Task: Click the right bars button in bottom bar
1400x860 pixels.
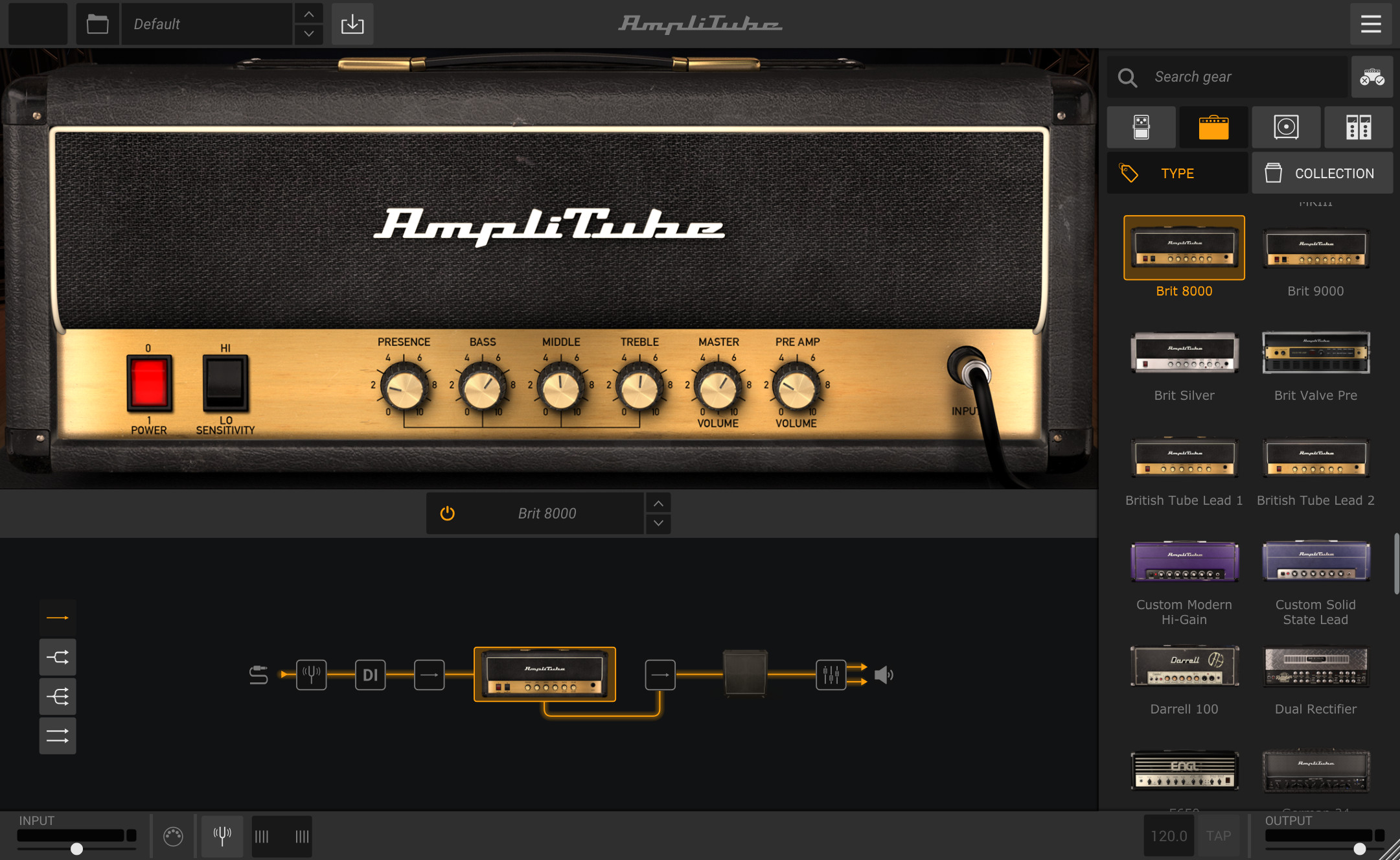Action: (302, 837)
